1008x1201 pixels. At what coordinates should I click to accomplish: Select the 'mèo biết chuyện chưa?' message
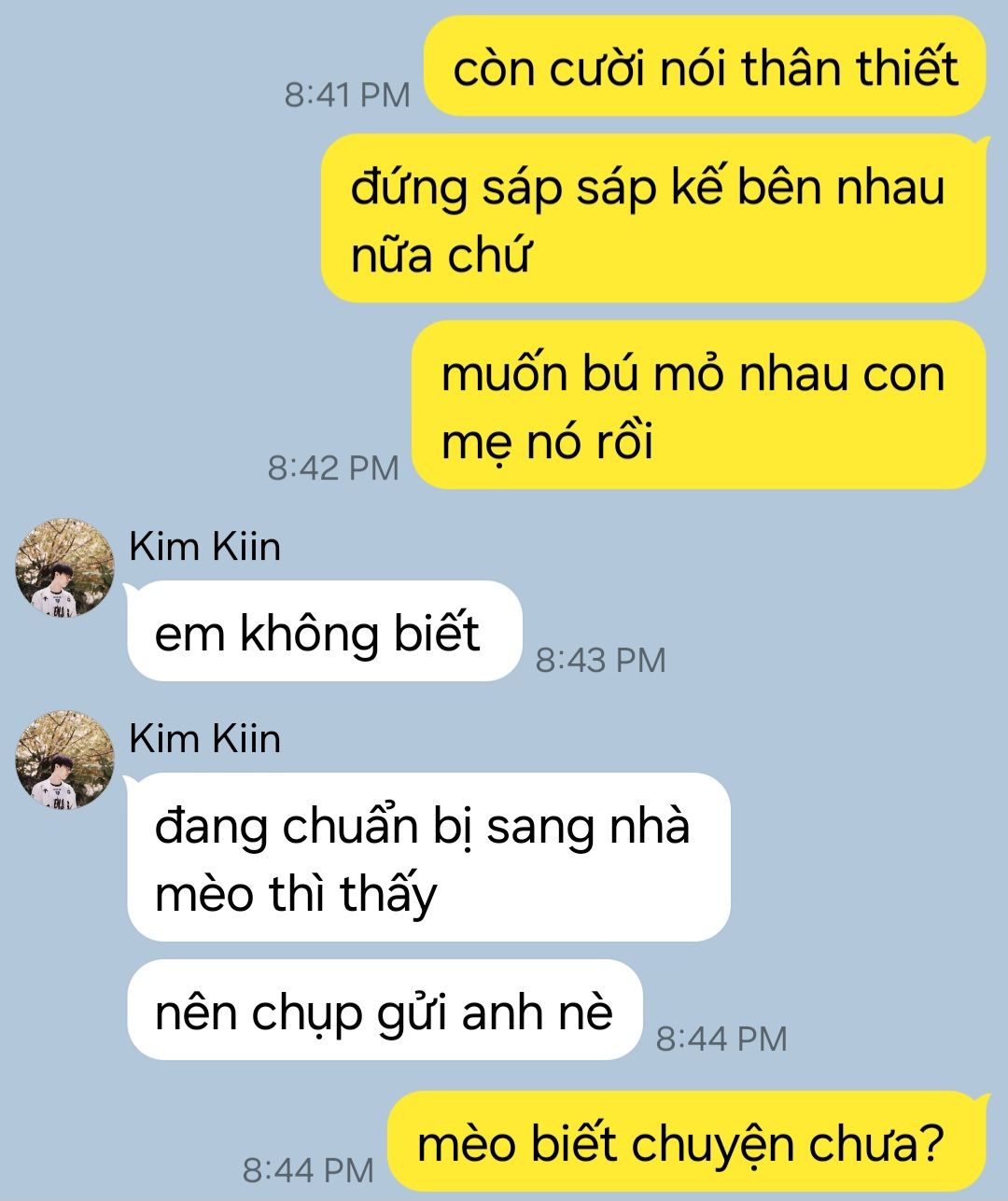[687, 1141]
